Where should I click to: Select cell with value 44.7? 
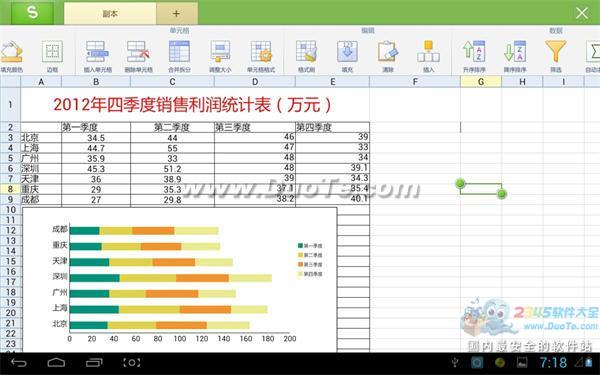point(96,148)
